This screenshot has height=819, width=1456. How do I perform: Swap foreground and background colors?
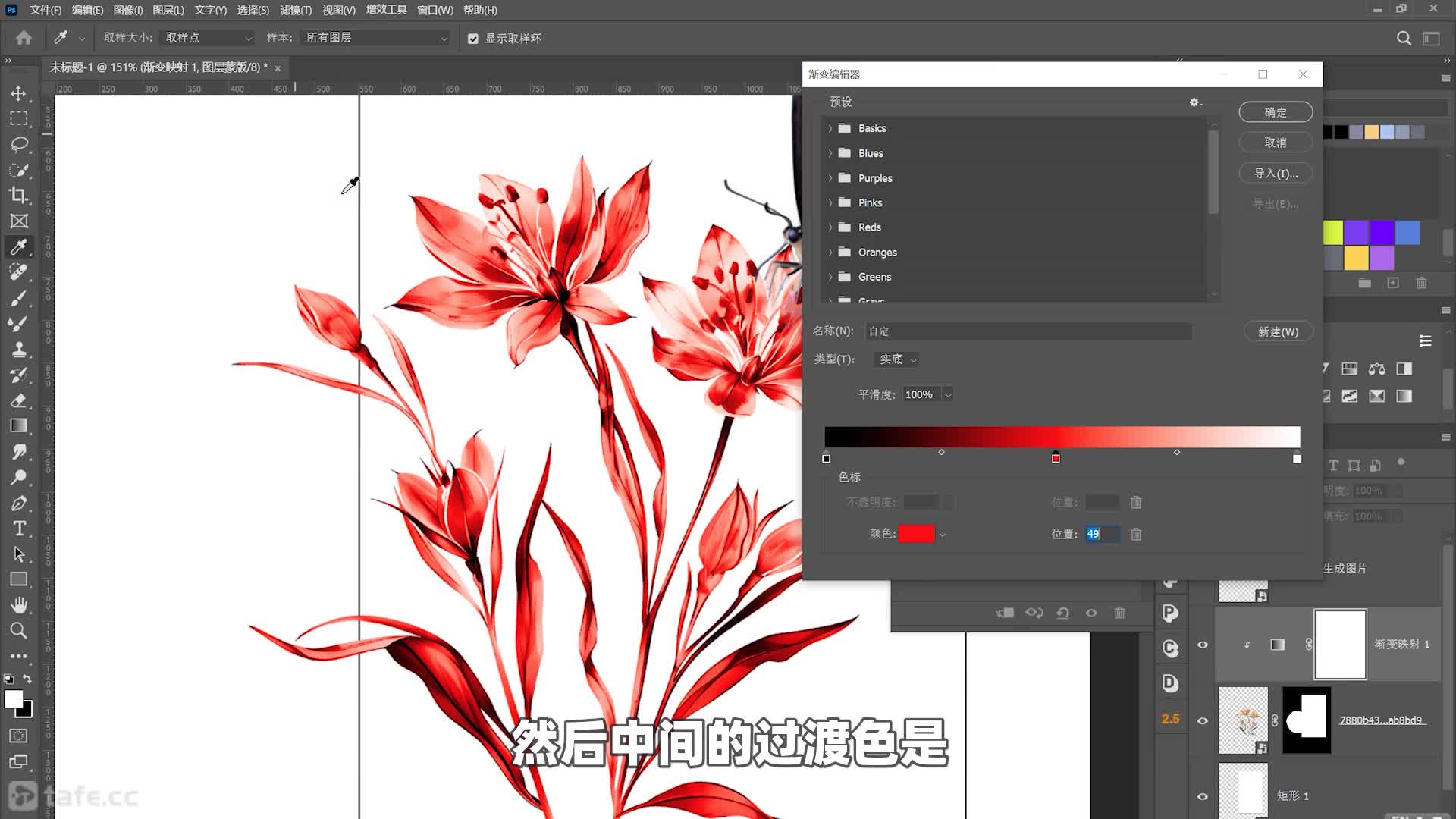(27, 679)
